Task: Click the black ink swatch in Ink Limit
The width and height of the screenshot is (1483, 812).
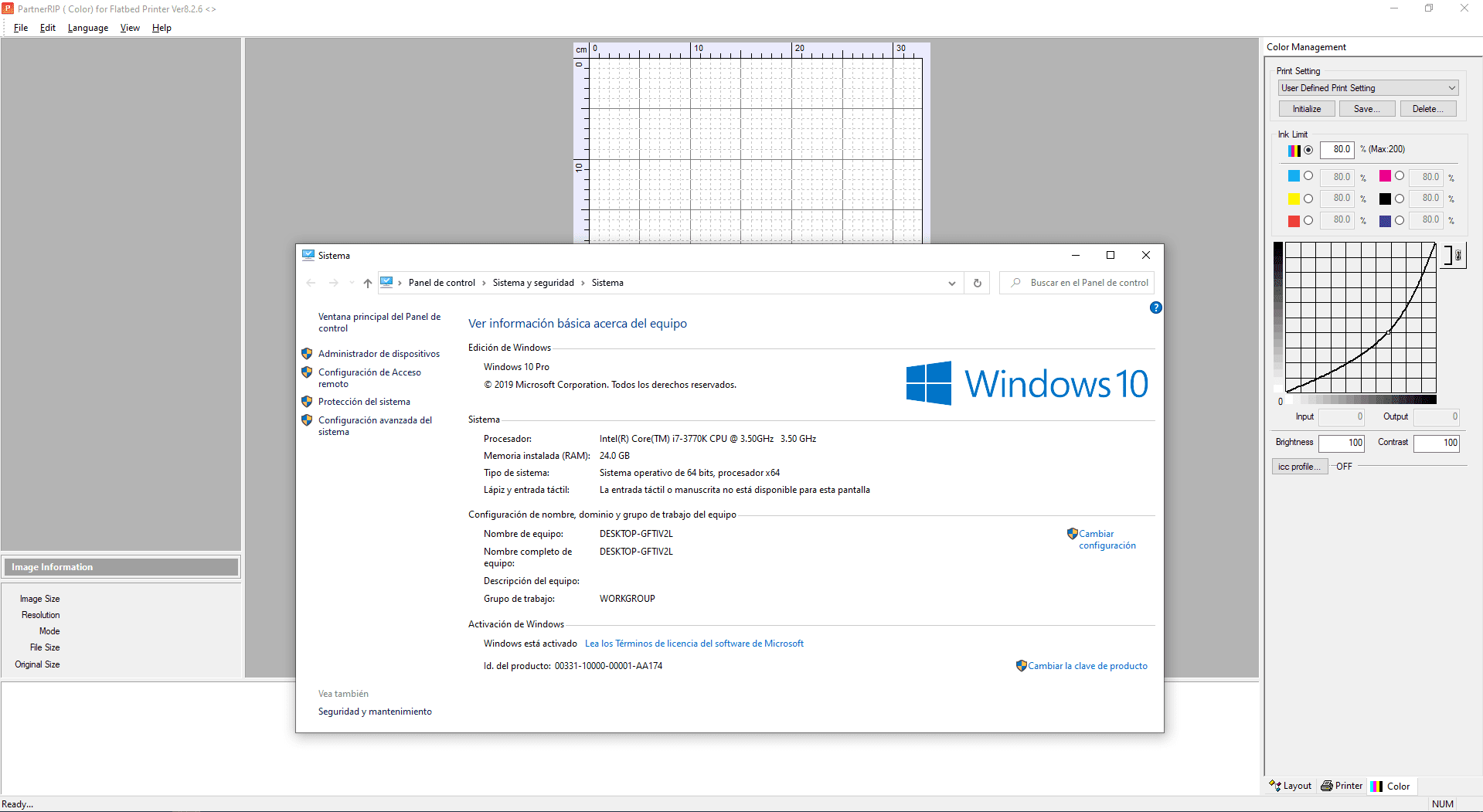Action: [x=1386, y=199]
